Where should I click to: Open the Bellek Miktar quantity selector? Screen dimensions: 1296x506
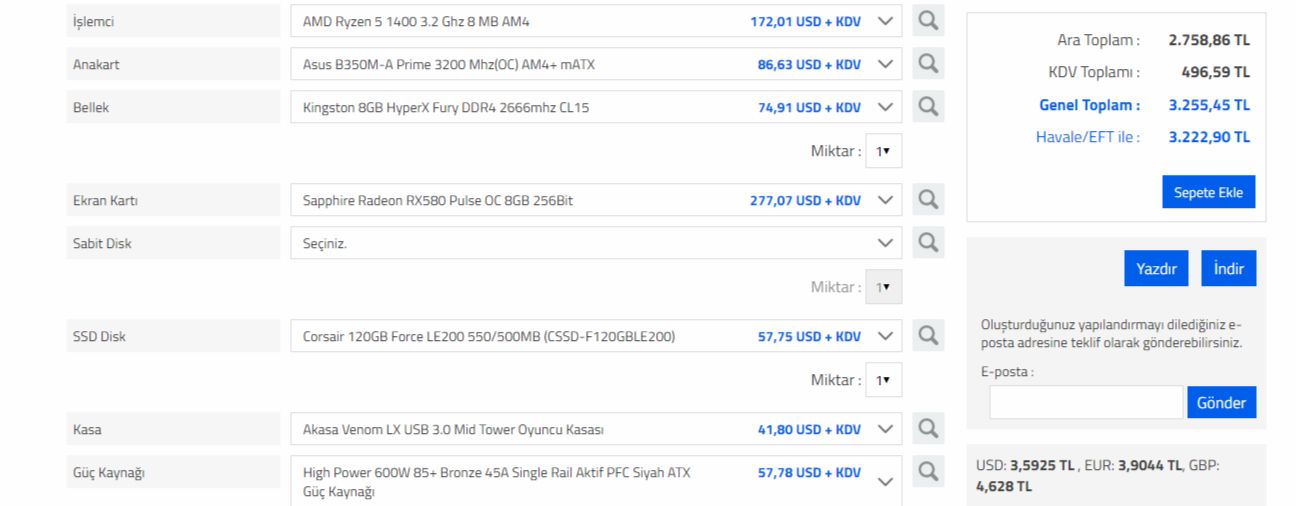point(883,151)
